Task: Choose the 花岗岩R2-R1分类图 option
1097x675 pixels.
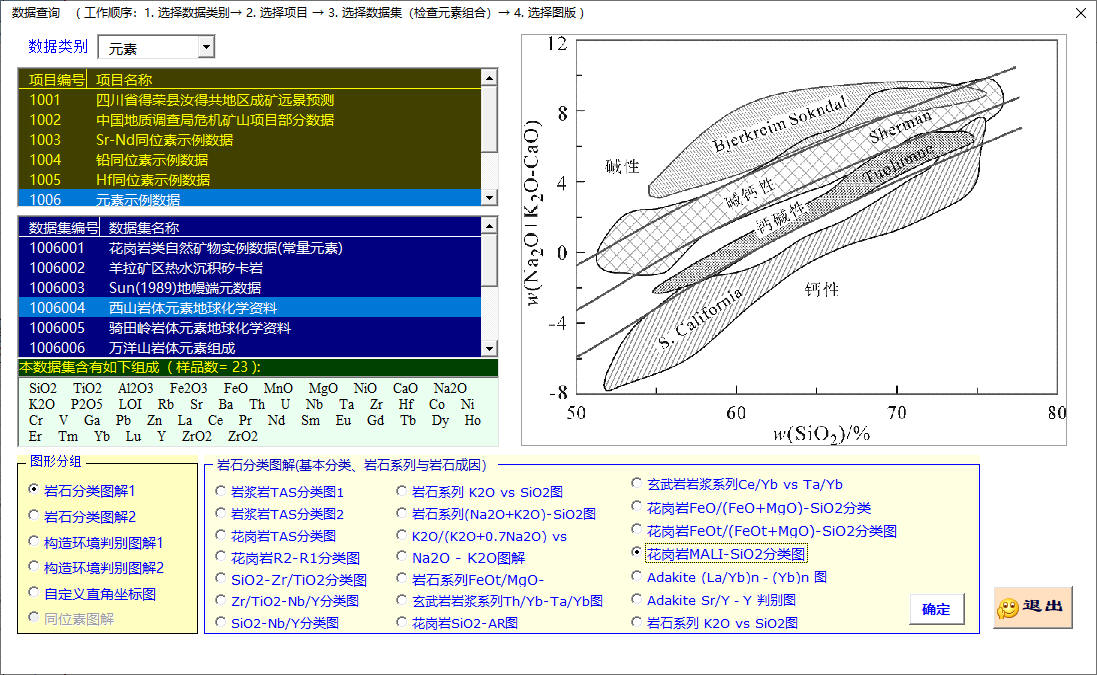Action: click(x=221, y=558)
